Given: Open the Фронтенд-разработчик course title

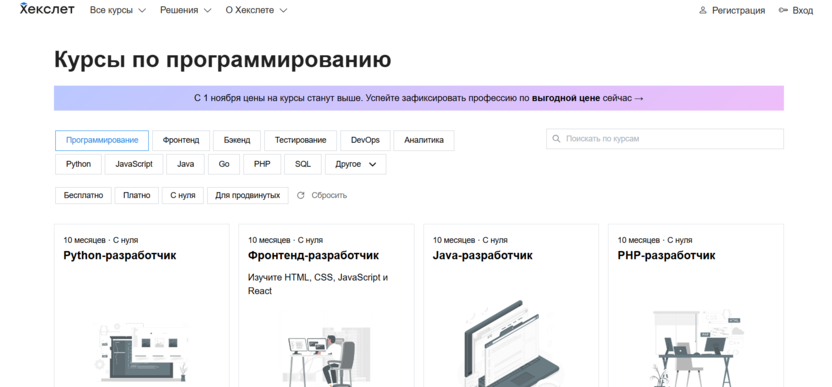Looking at the screenshot, I should click(314, 255).
